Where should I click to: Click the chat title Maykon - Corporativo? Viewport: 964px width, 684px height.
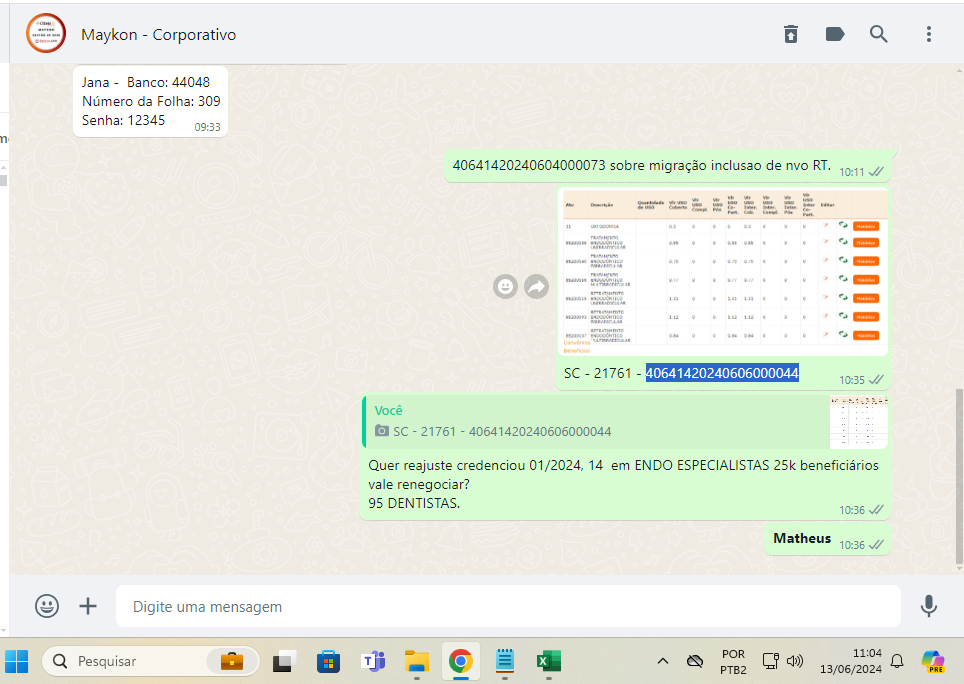coord(159,34)
